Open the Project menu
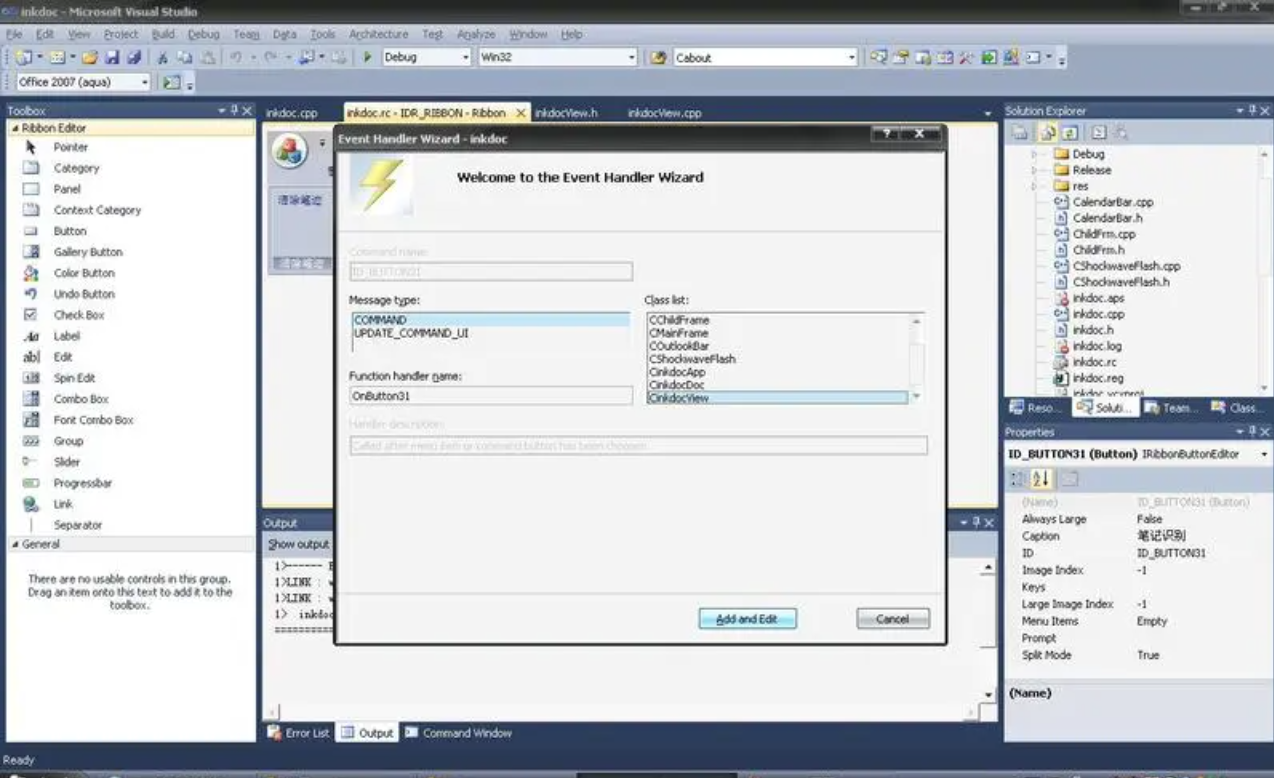Screen dimensions: 1274x778 (x=121, y=34)
